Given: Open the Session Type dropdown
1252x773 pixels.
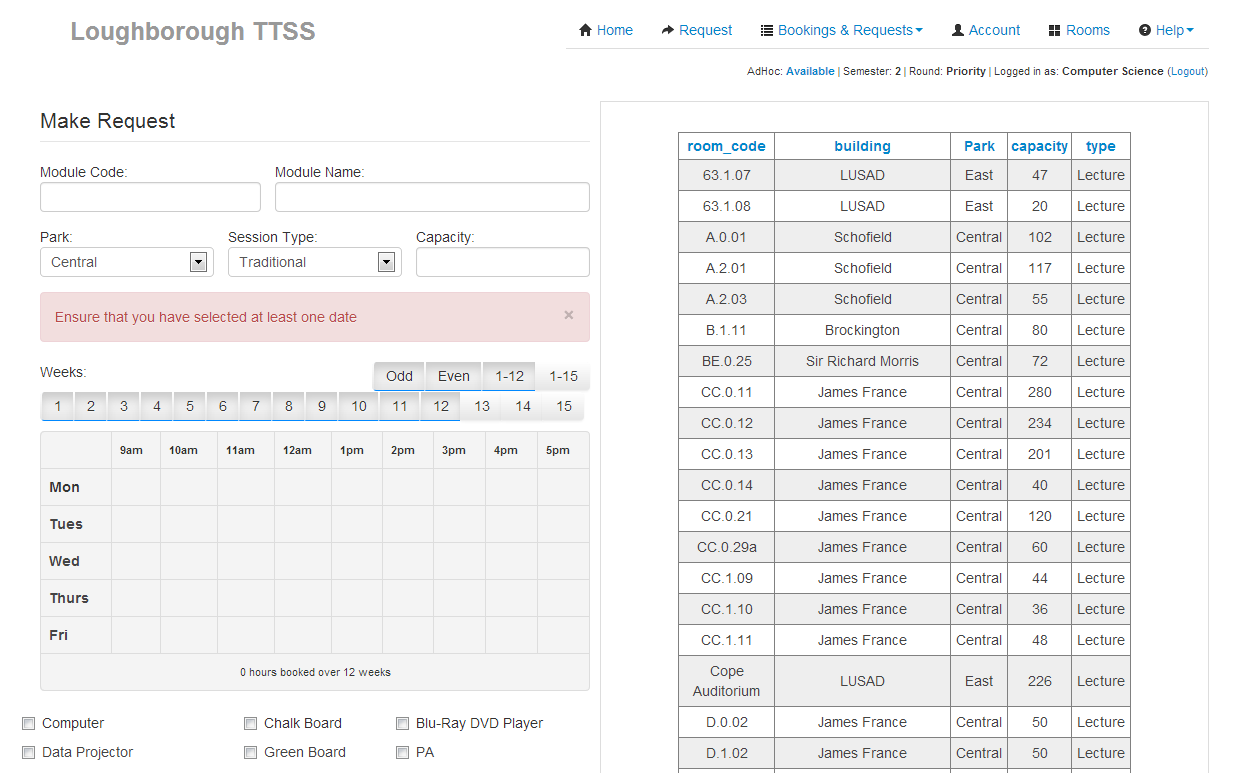Looking at the screenshot, I should 314,262.
